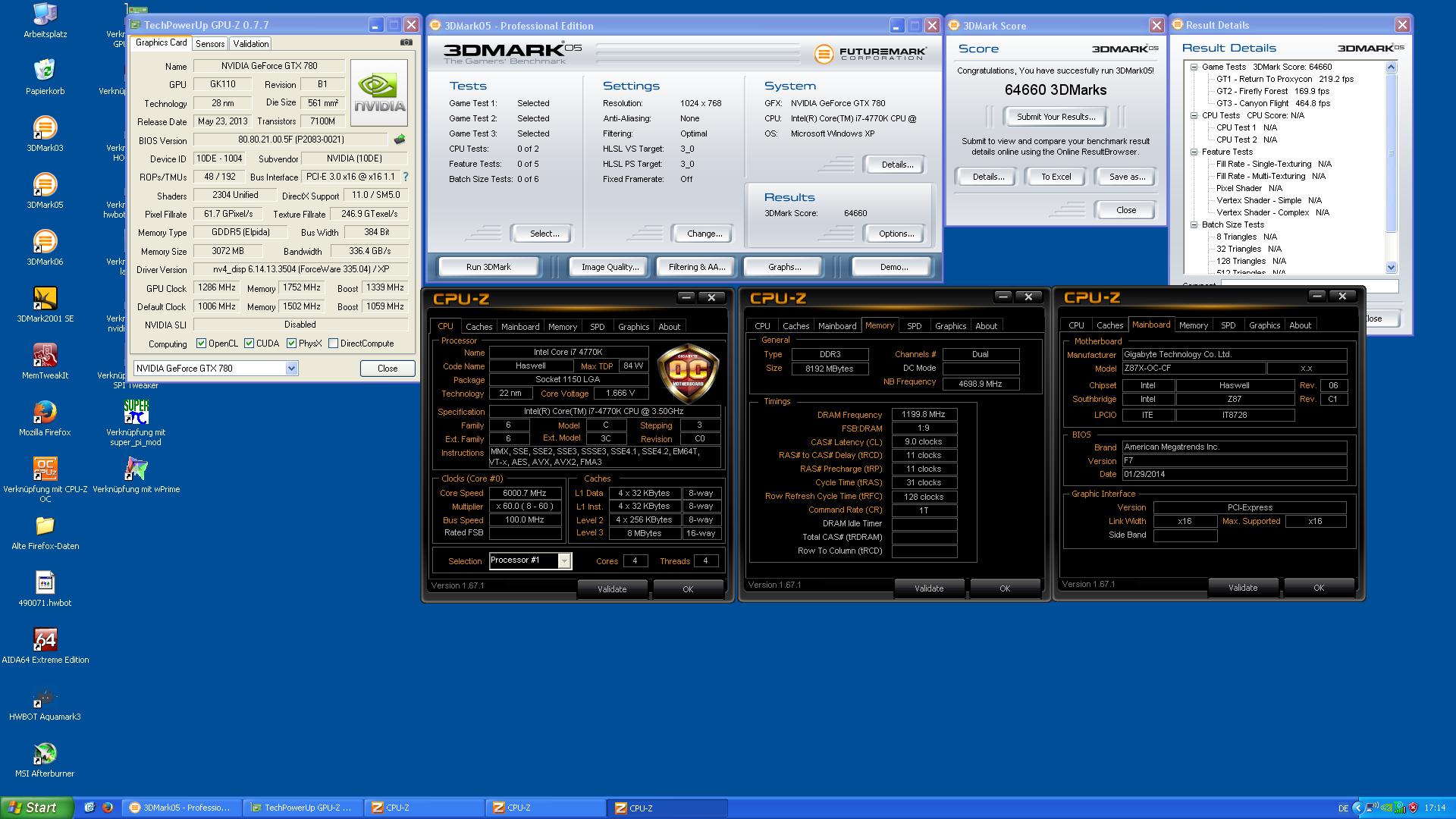Toggle OpenCL checkbox in GPU-Z
Viewport: 1456px width, 819px height.
tap(201, 344)
